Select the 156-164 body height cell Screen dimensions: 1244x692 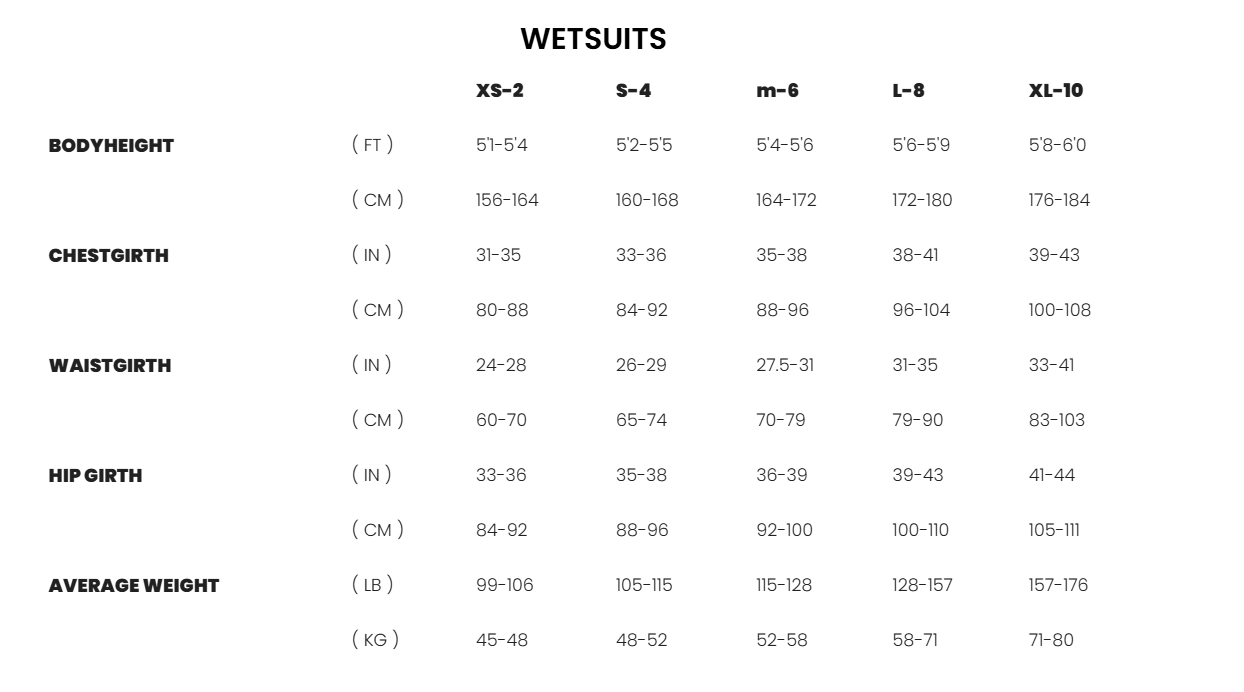pyautogui.click(x=507, y=200)
